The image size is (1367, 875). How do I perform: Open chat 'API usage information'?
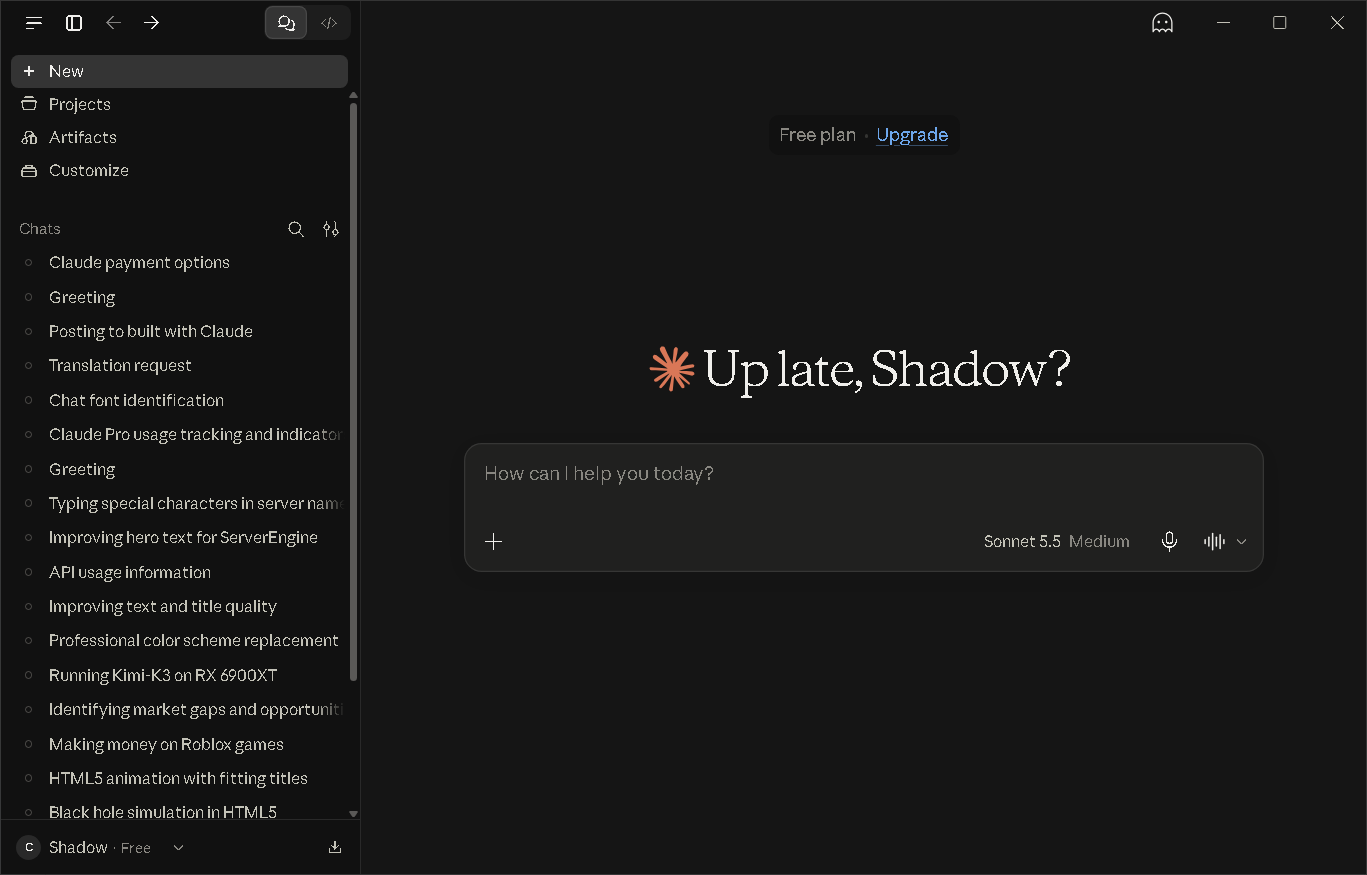click(179, 572)
